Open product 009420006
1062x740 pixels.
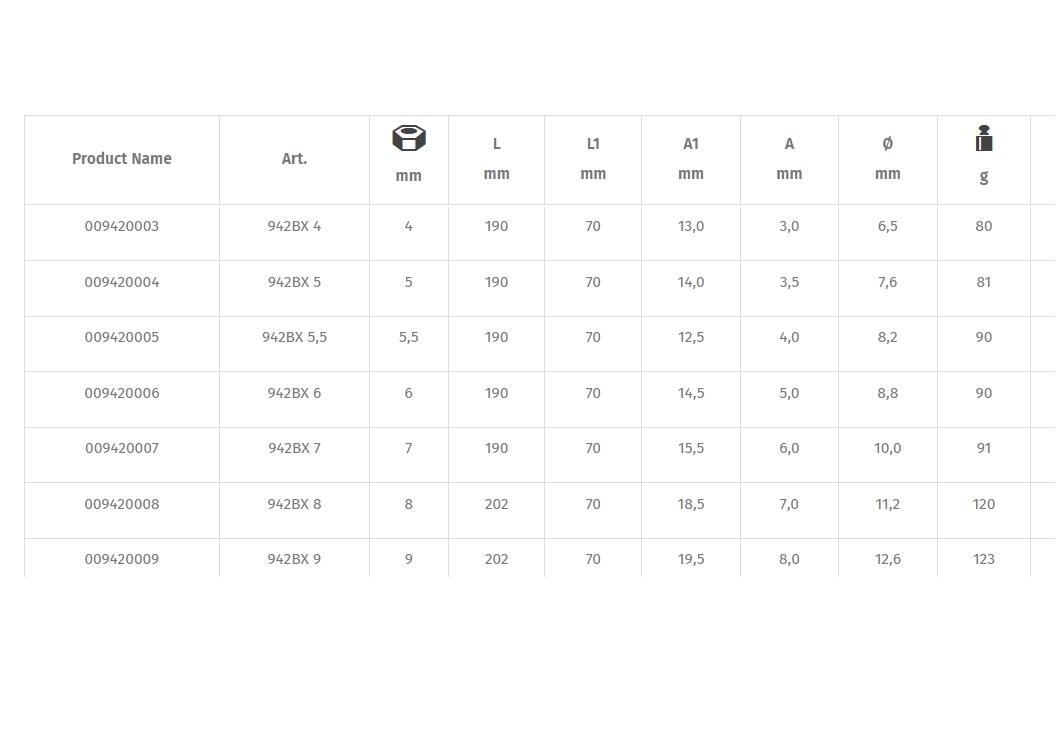pyautogui.click(x=122, y=394)
